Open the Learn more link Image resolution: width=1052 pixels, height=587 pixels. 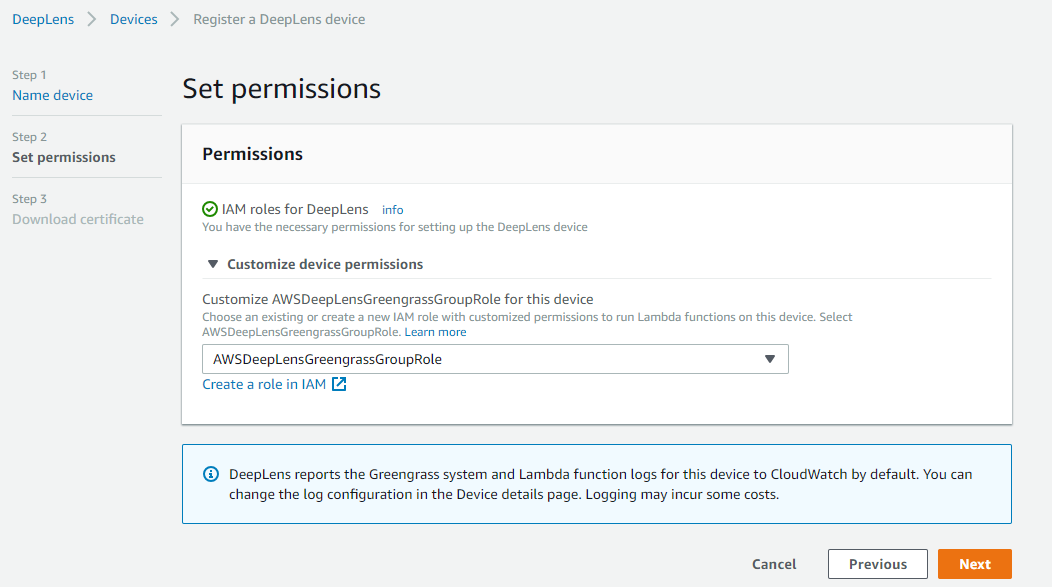tap(435, 332)
